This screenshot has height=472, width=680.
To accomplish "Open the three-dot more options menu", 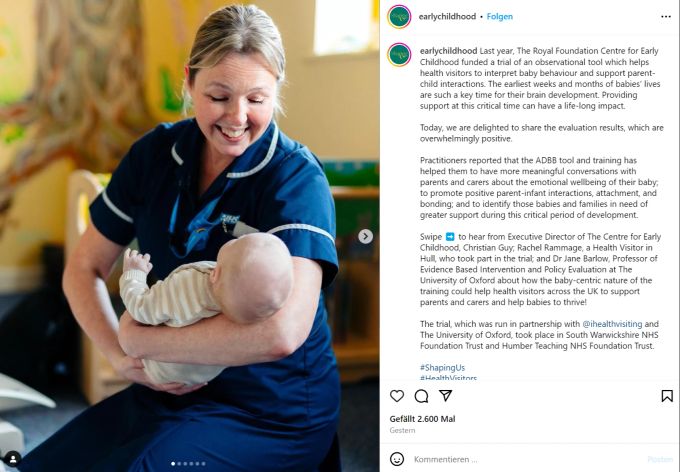I will tap(666, 16).
